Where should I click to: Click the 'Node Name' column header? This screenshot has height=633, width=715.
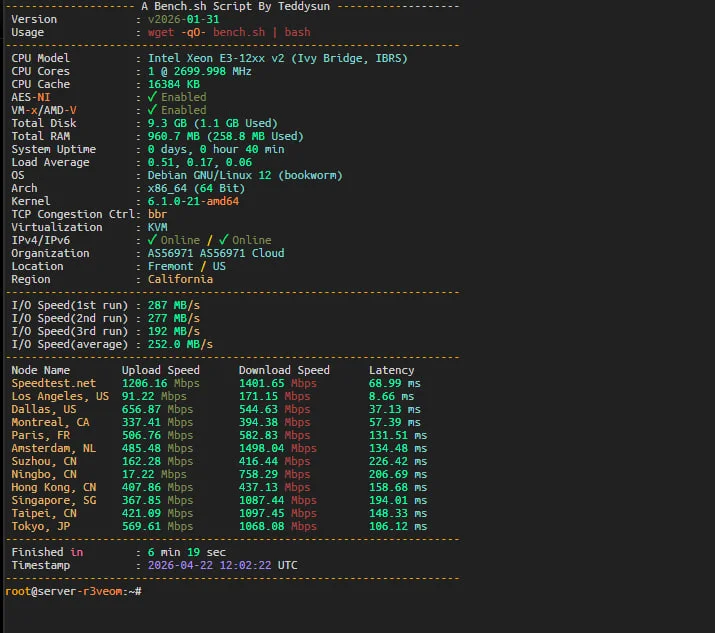41,370
